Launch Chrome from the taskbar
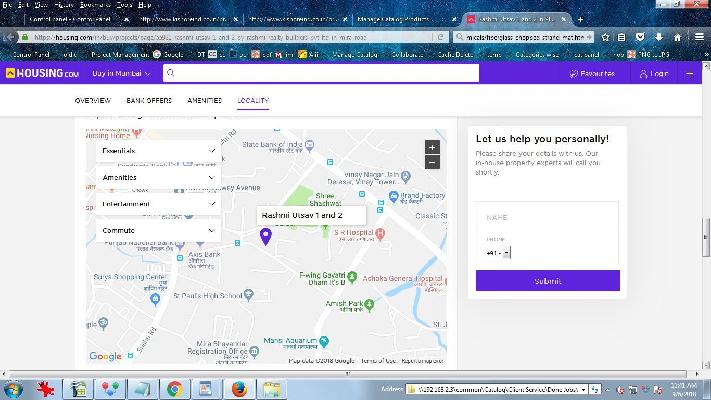711x400 pixels. click(175, 389)
